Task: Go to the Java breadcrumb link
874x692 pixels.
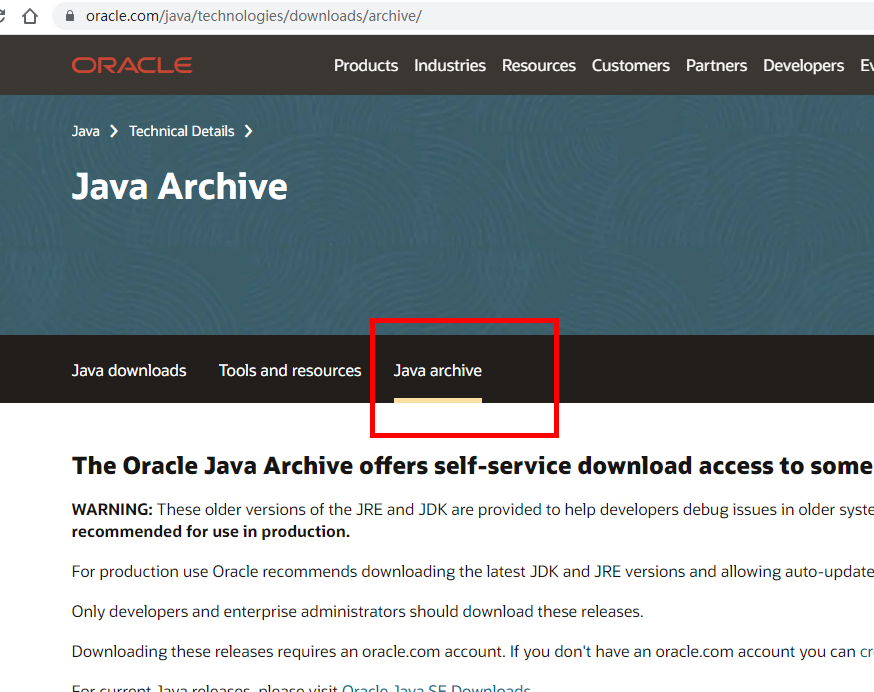Action: pos(86,131)
